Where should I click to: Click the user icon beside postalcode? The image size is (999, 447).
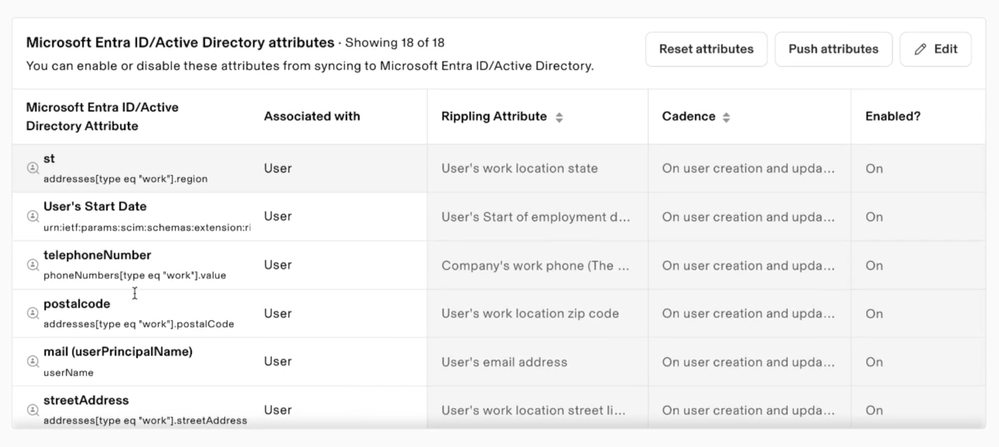32,313
